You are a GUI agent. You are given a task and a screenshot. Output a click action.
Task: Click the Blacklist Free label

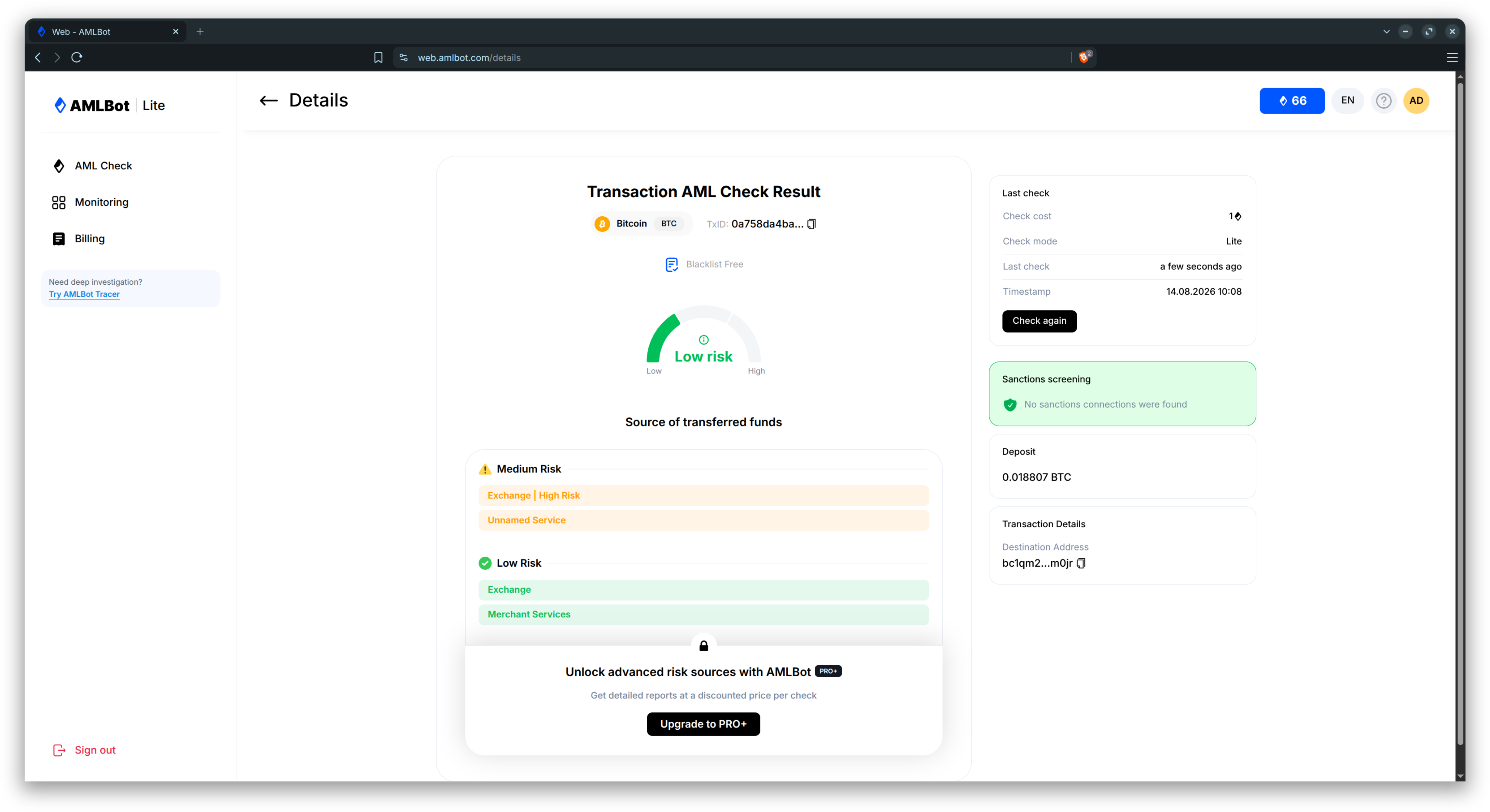[x=714, y=264]
